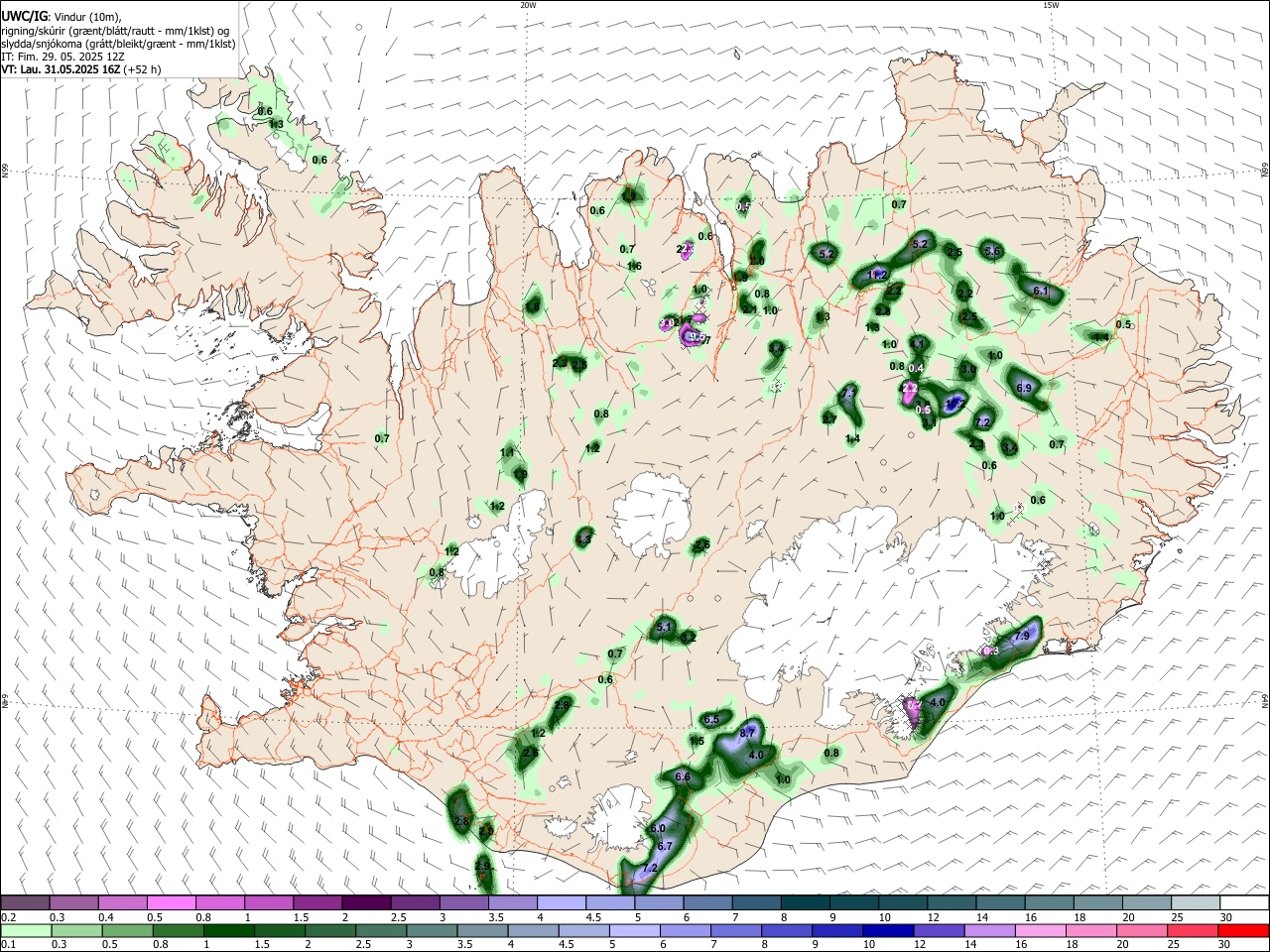Select the 8.7 precipitation value on the map
The width and height of the screenshot is (1270, 952).
click(748, 732)
